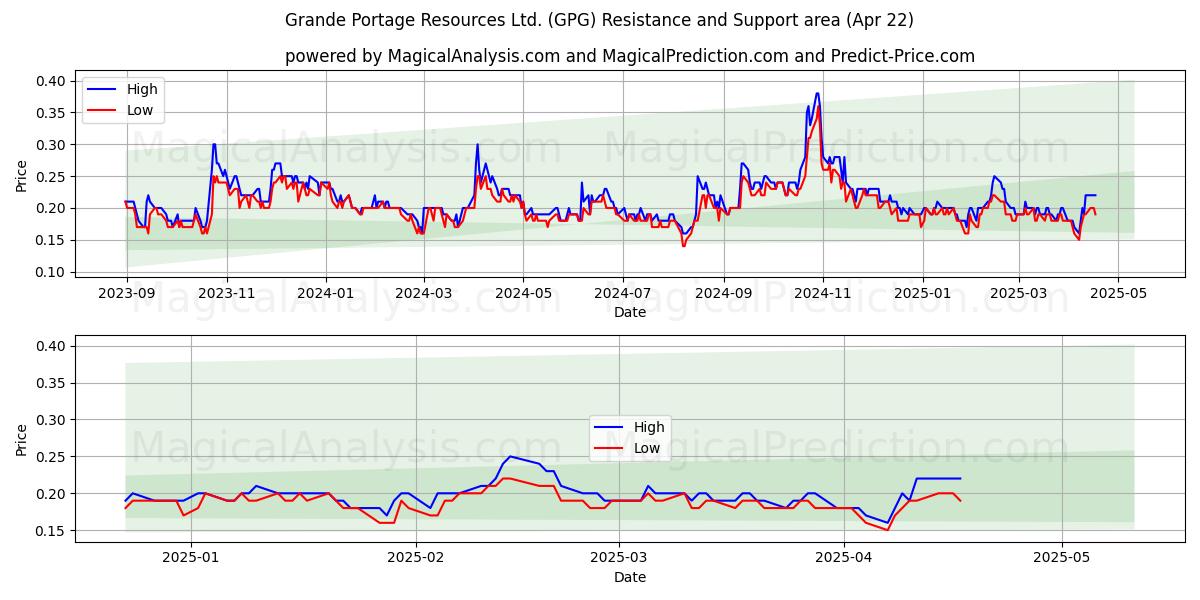Image resolution: width=1200 pixels, height=600 pixels.
Task: Click the top chart 'Price' y-axis label
Action: [22, 176]
